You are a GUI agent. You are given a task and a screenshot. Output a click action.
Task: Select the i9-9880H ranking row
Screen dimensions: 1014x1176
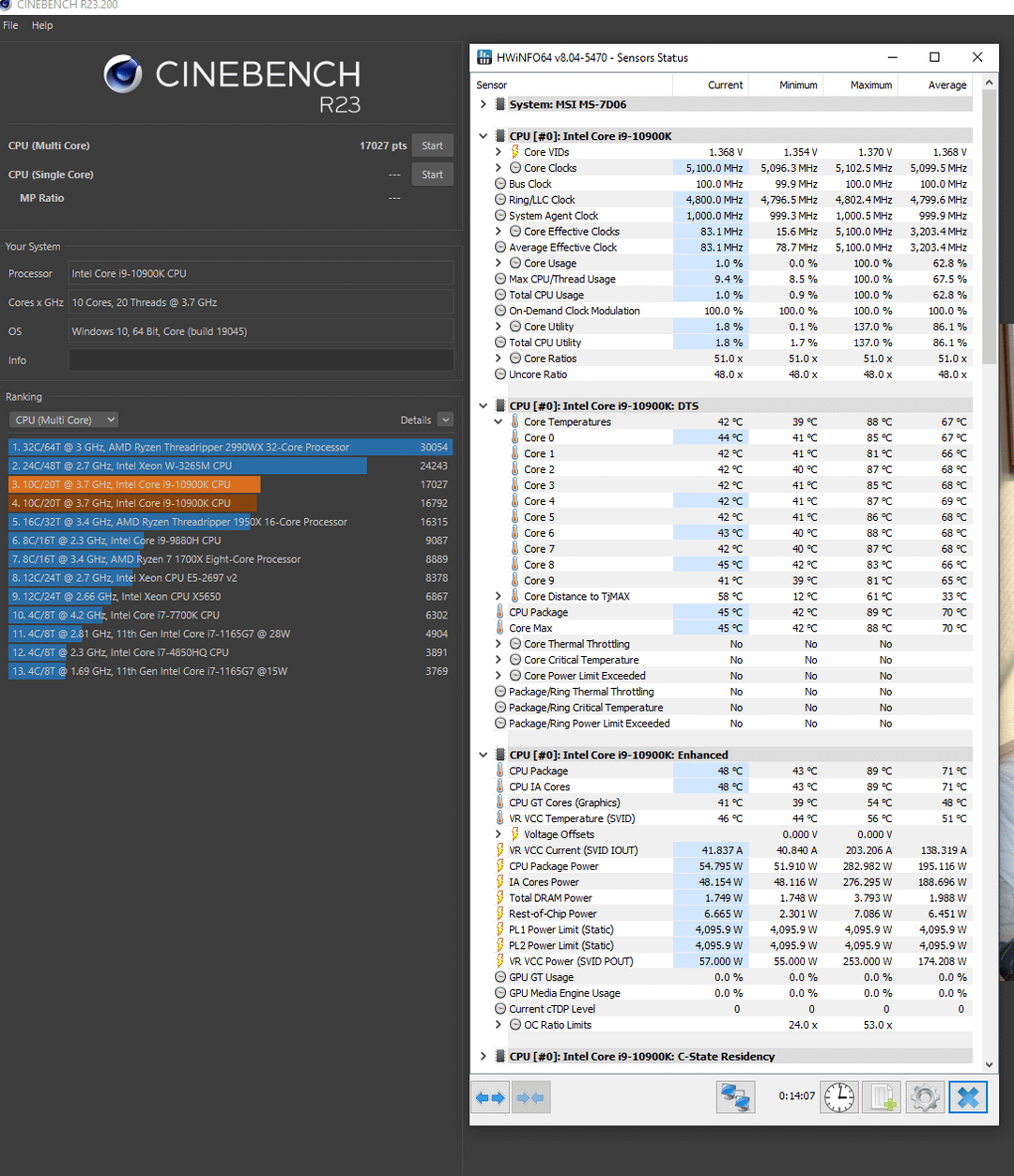click(230, 541)
